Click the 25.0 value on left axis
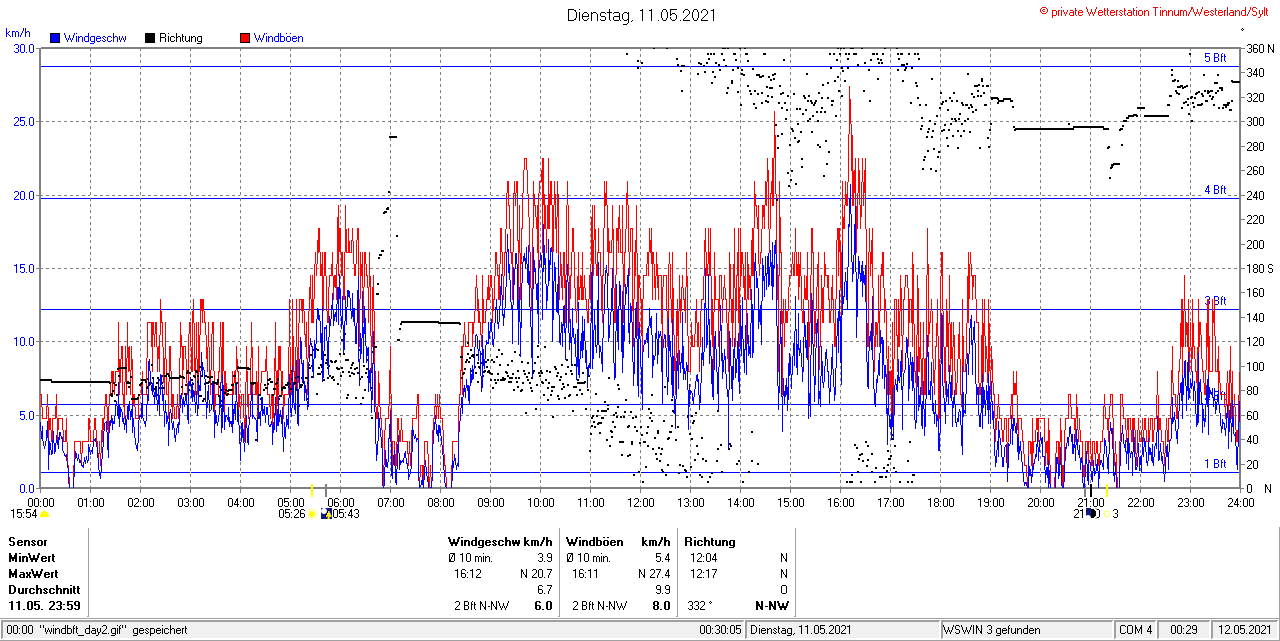This screenshot has height=641, width=1280. coord(24,121)
